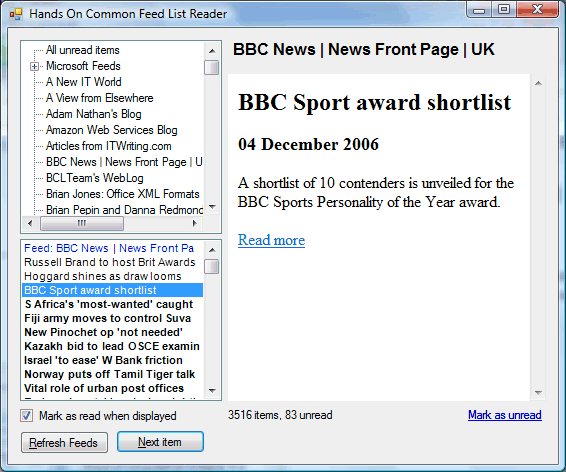The height and width of the screenshot is (472, 566).
Task: Click the item list scroll up arrow
Action: (x=212, y=250)
